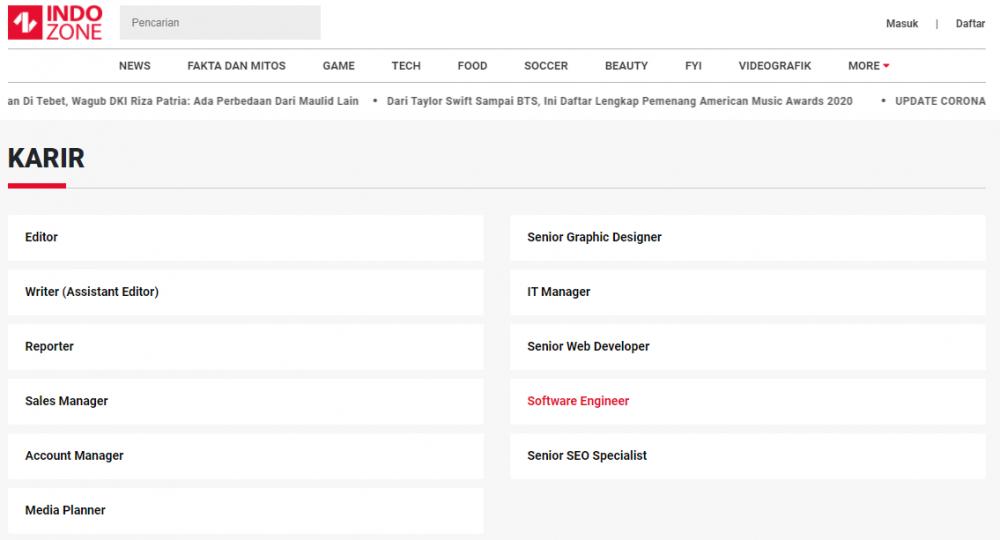View the Senior Graphic Designer vacancy
The width and height of the screenshot is (1000, 540).
pos(747,237)
